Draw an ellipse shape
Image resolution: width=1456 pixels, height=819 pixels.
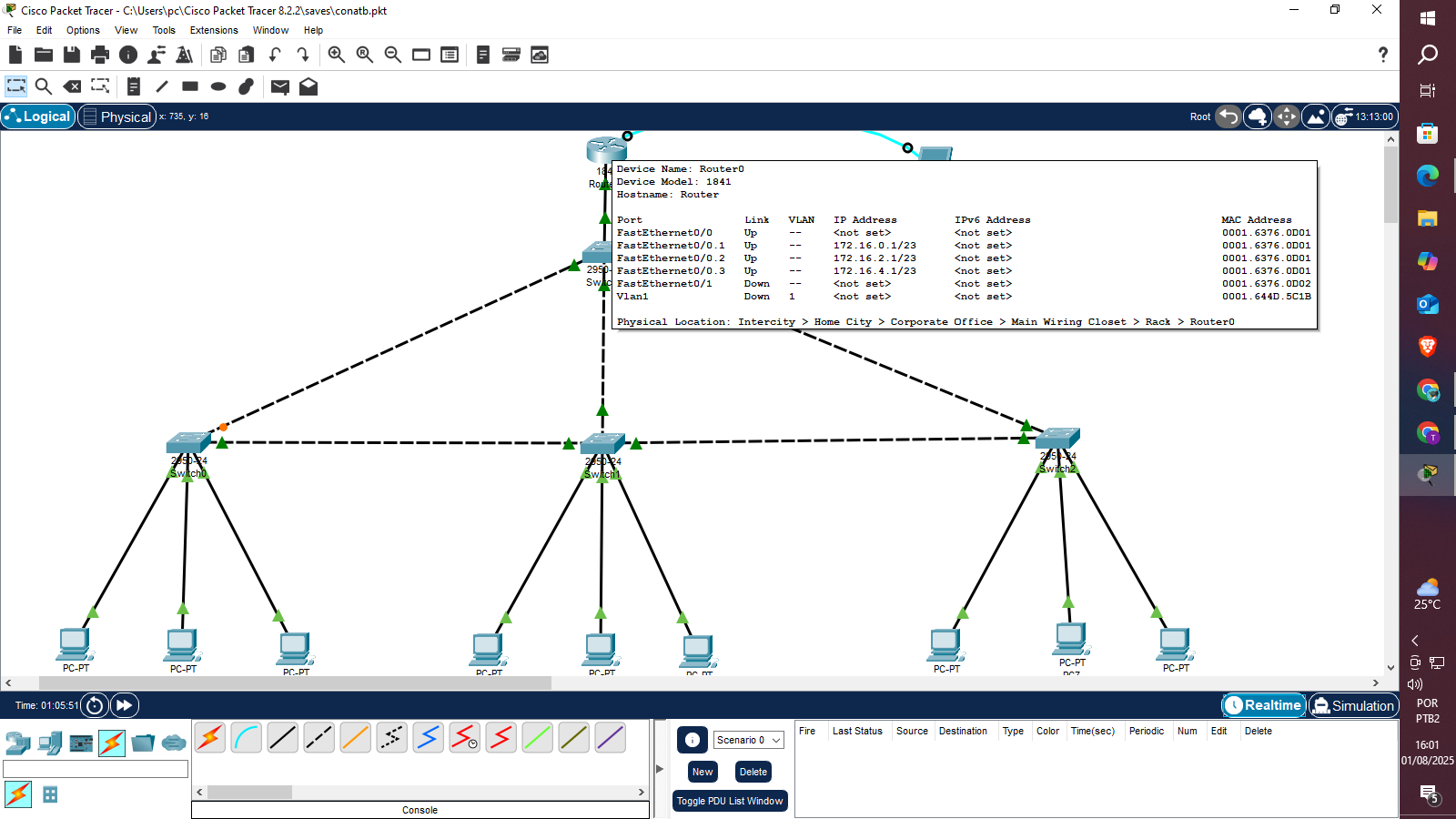coord(218,86)
